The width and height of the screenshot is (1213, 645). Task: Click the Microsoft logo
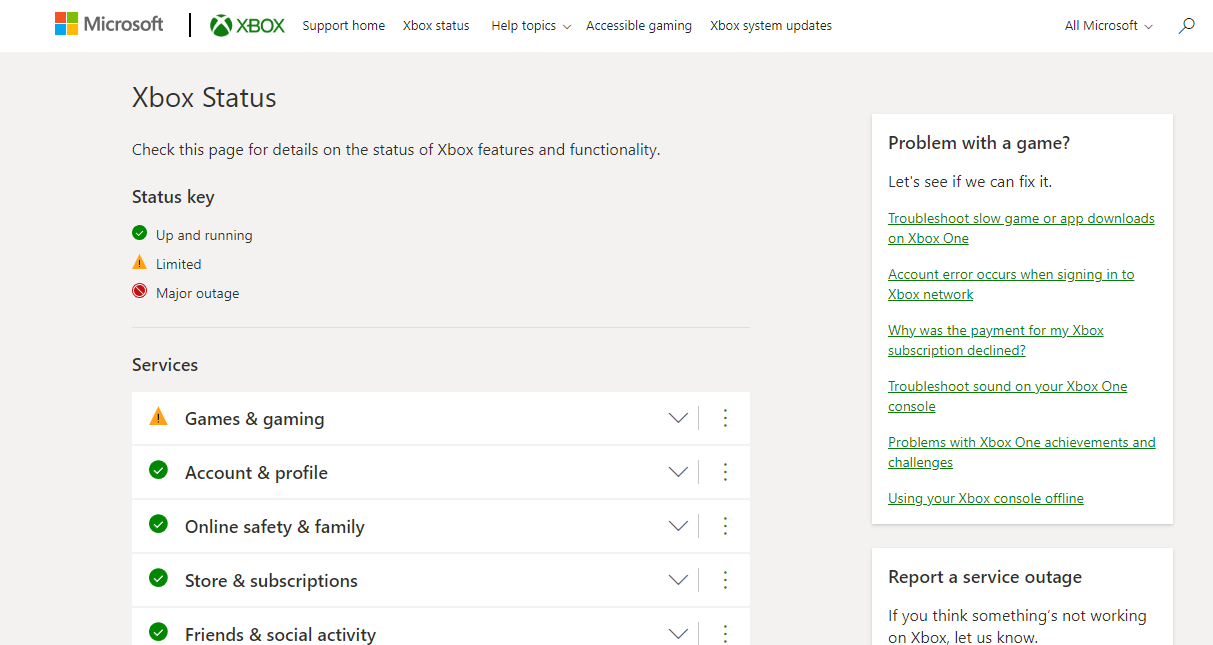click(x=109, y=25)
